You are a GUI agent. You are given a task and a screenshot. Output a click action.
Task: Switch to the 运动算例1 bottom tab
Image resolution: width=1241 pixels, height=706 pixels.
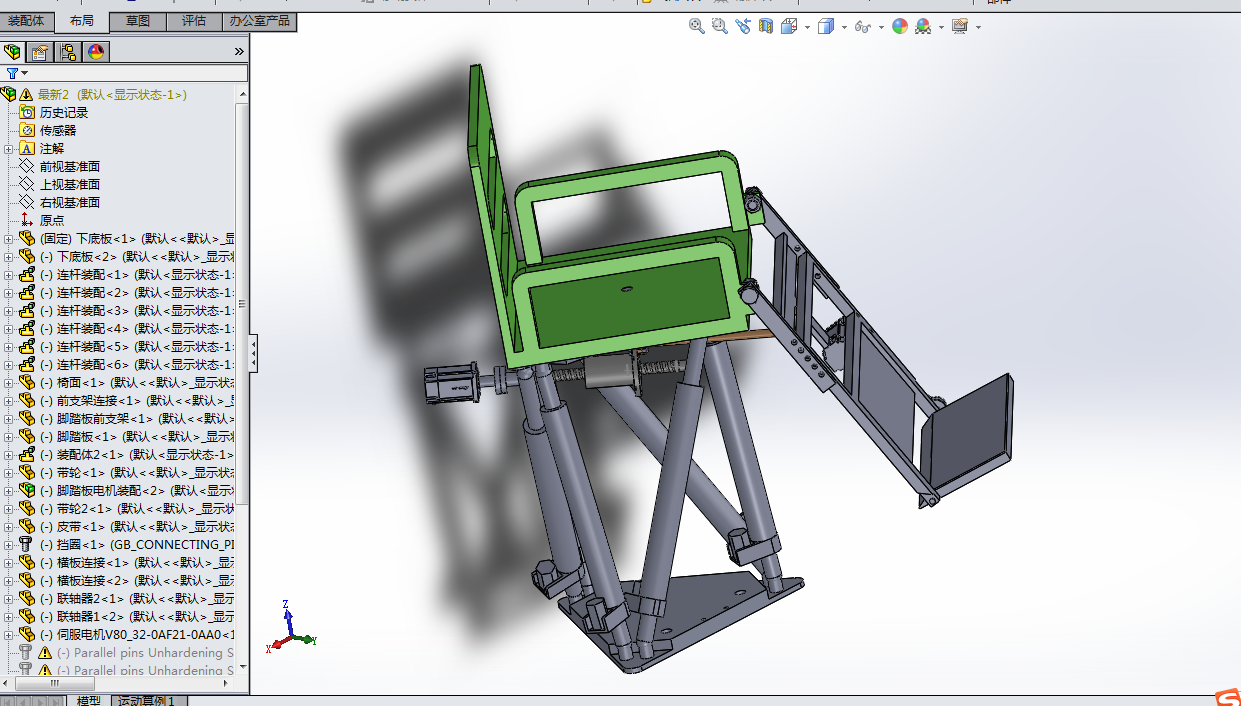coord(147,700)
